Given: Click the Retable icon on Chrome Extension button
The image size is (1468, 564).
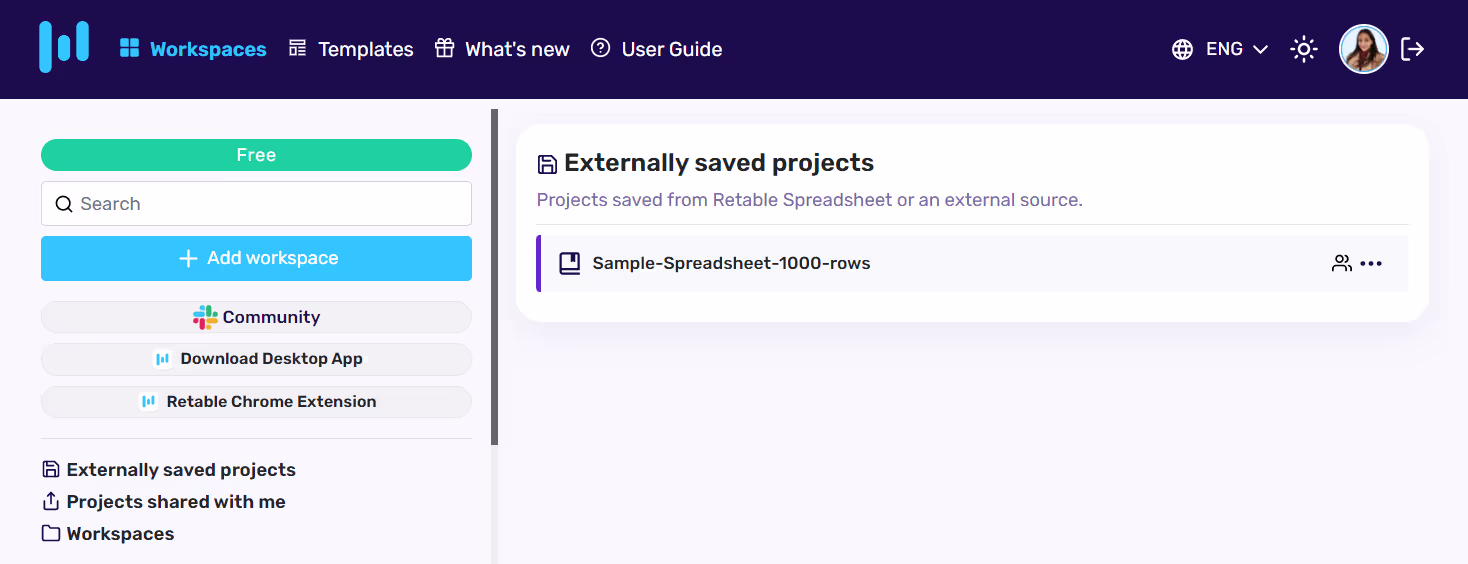Looking at the screenshot, I should 149,402.
